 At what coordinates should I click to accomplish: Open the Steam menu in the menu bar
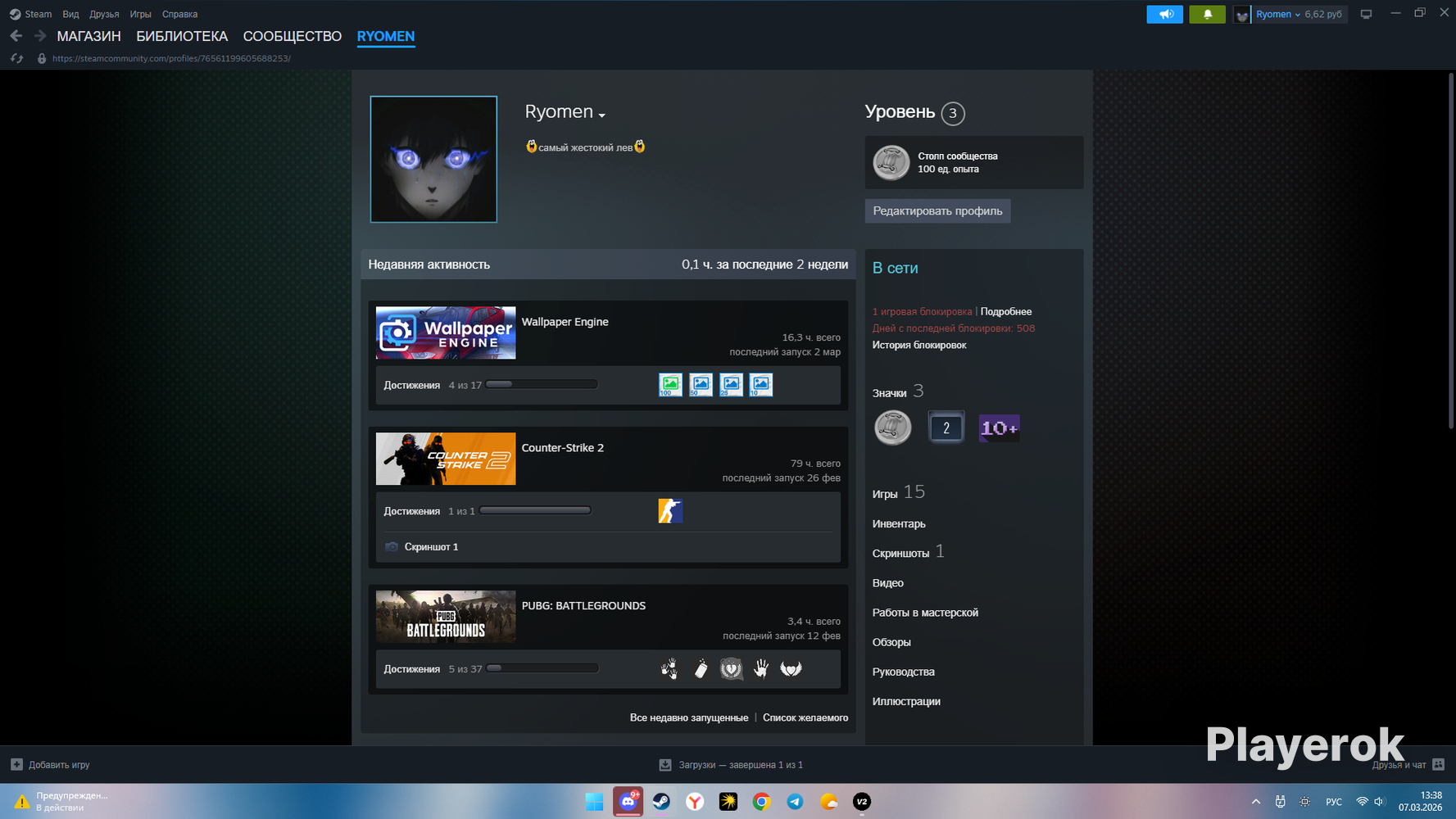[x=38, y=14]
